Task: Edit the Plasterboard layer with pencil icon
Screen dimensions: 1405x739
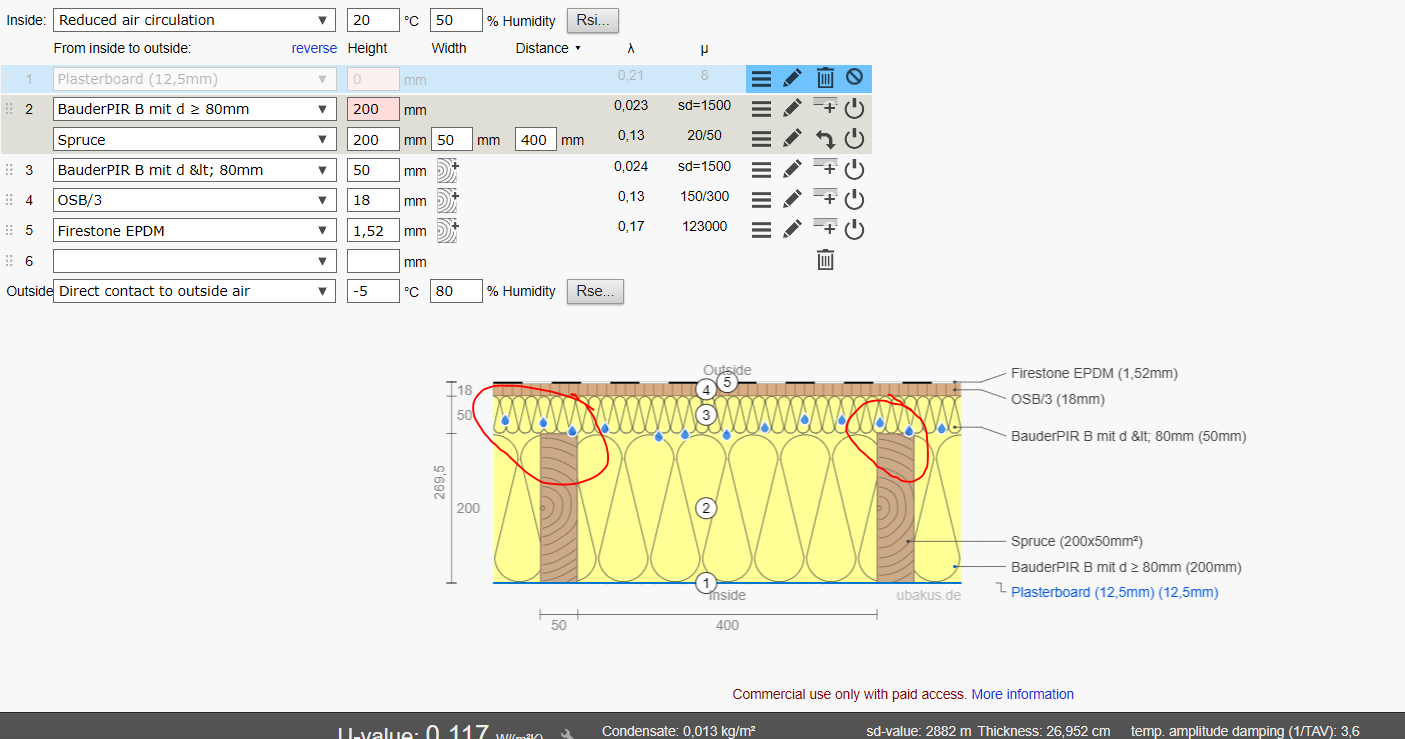Action: pyautogui.click(x=792, y=78)
